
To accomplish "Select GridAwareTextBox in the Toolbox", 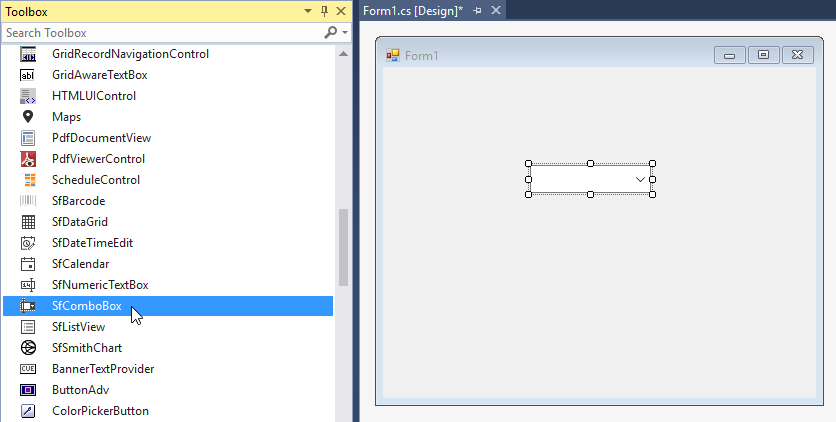I will (100, 75).
